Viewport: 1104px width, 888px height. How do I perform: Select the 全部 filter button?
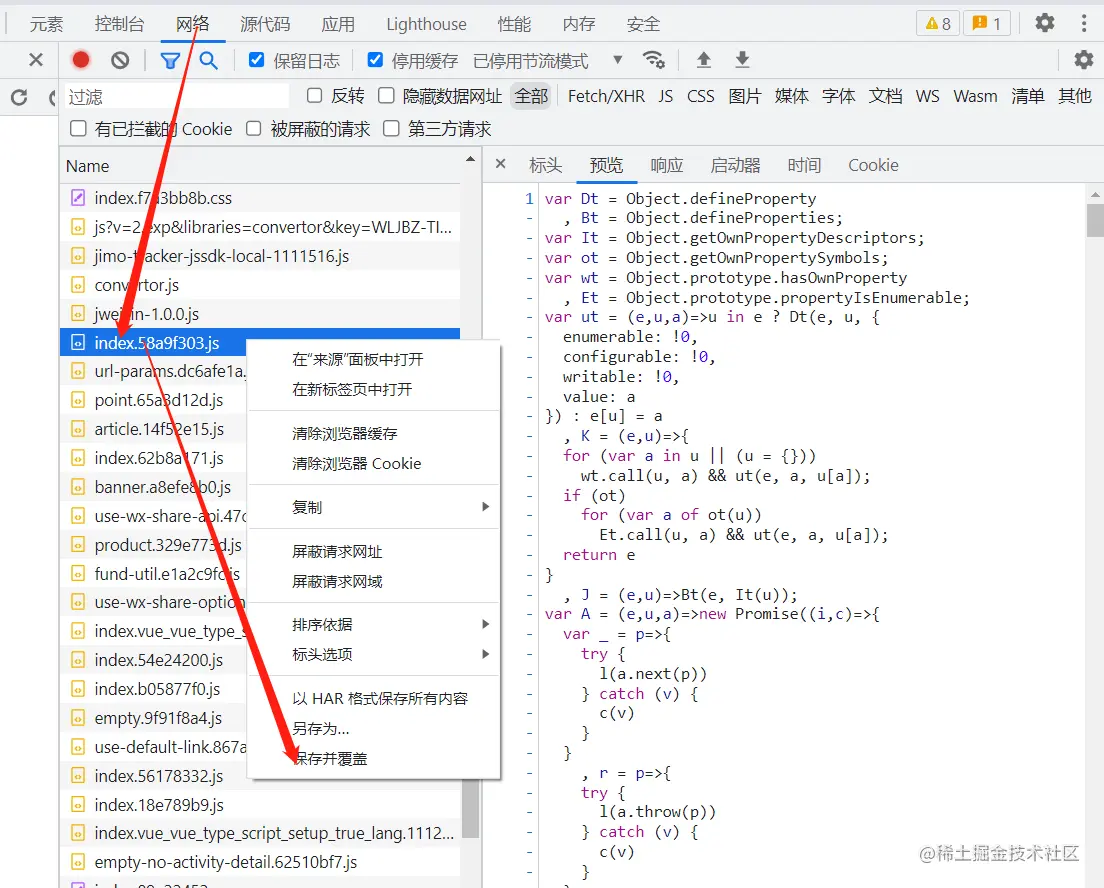point(531,96)
